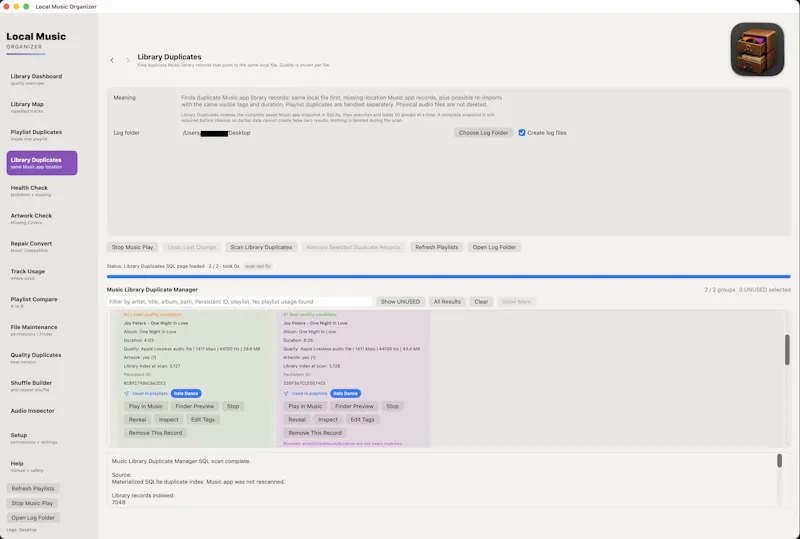800x539 pixels.
Task: Click the persistent ID of the lower-quality record
Action: (145, 383)
